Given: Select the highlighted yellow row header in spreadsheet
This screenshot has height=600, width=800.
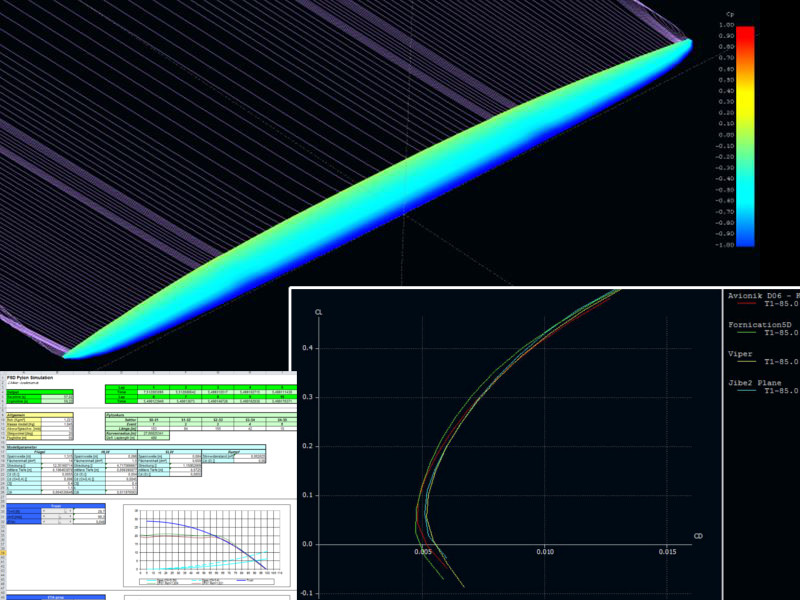Looking at the screenshot, I should click(x=3, y=553).
